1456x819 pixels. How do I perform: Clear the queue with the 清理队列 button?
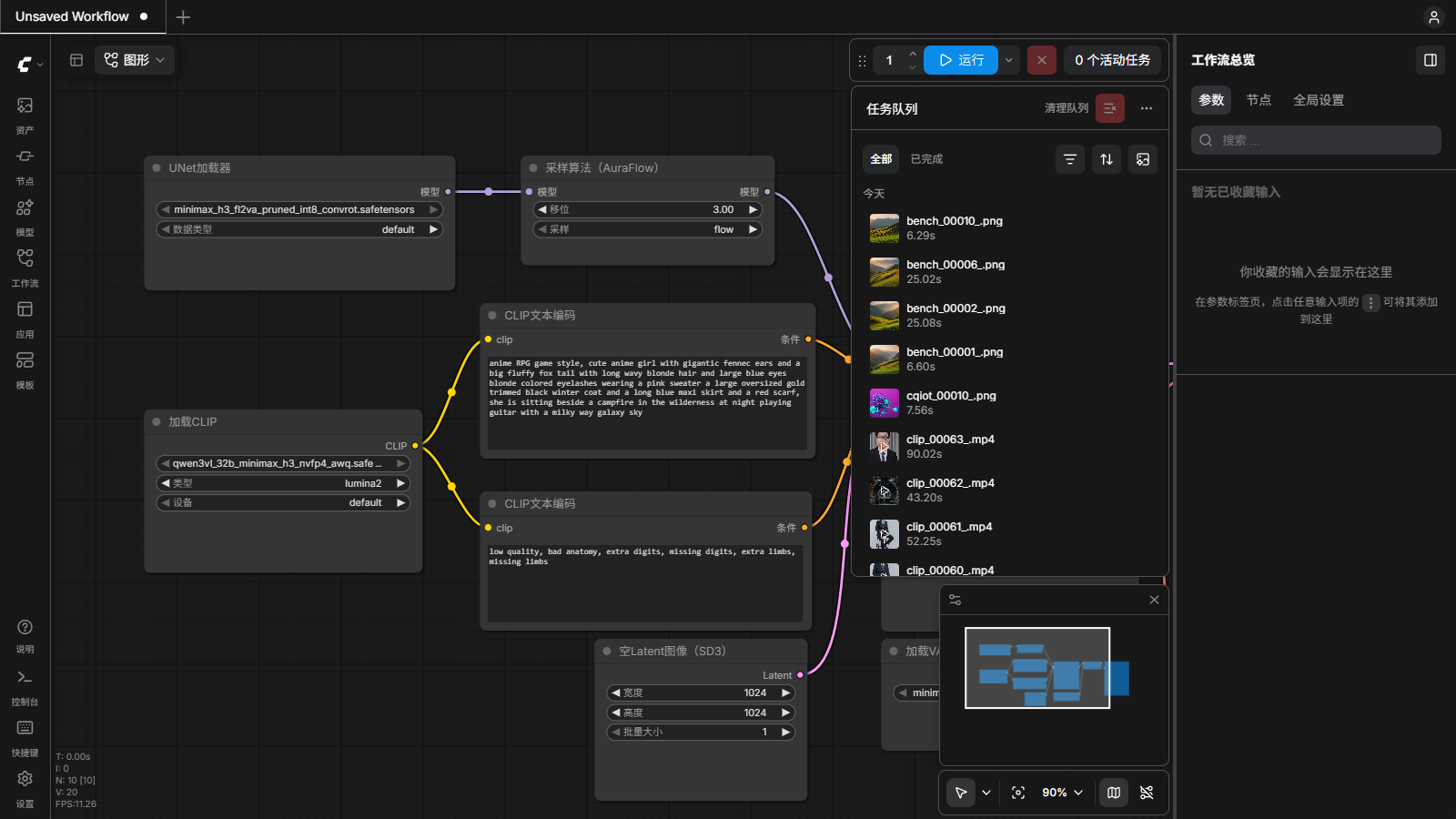pos(1110,108)
